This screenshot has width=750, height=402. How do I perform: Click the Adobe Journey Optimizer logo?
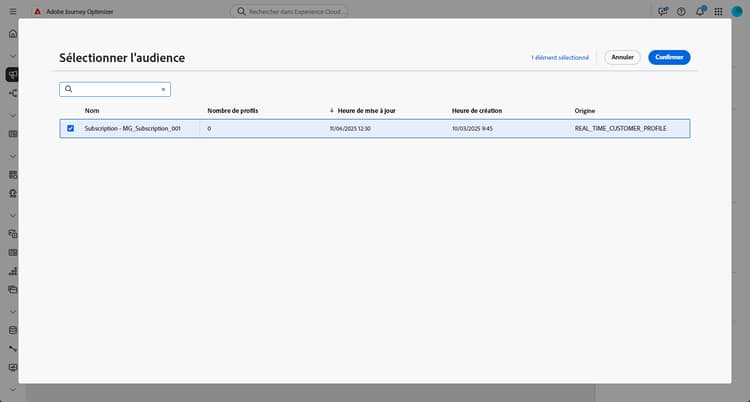37,11
